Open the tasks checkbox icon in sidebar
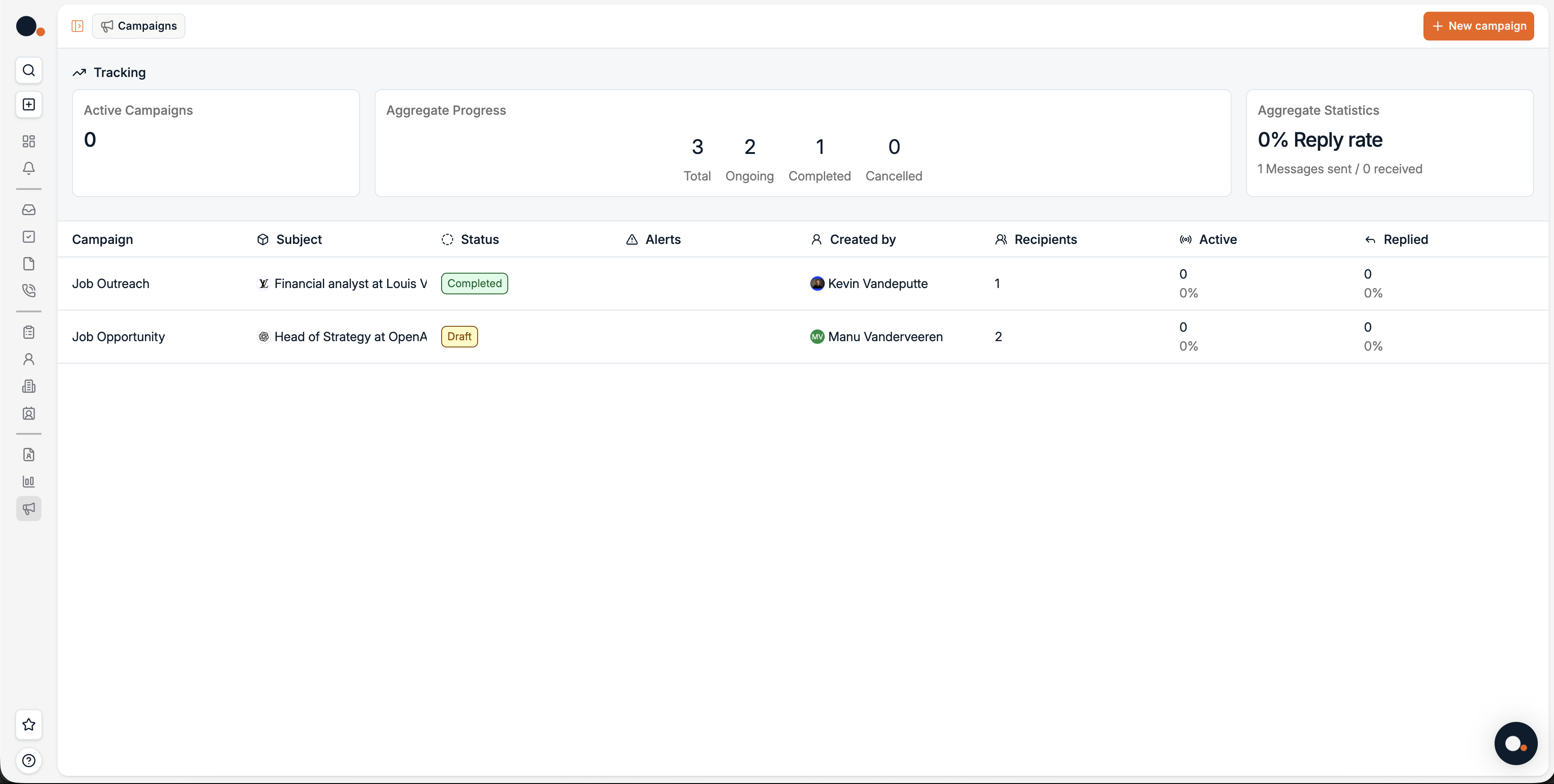The height and width of the screenshot is (784, 1554). (x=28, y=236)
